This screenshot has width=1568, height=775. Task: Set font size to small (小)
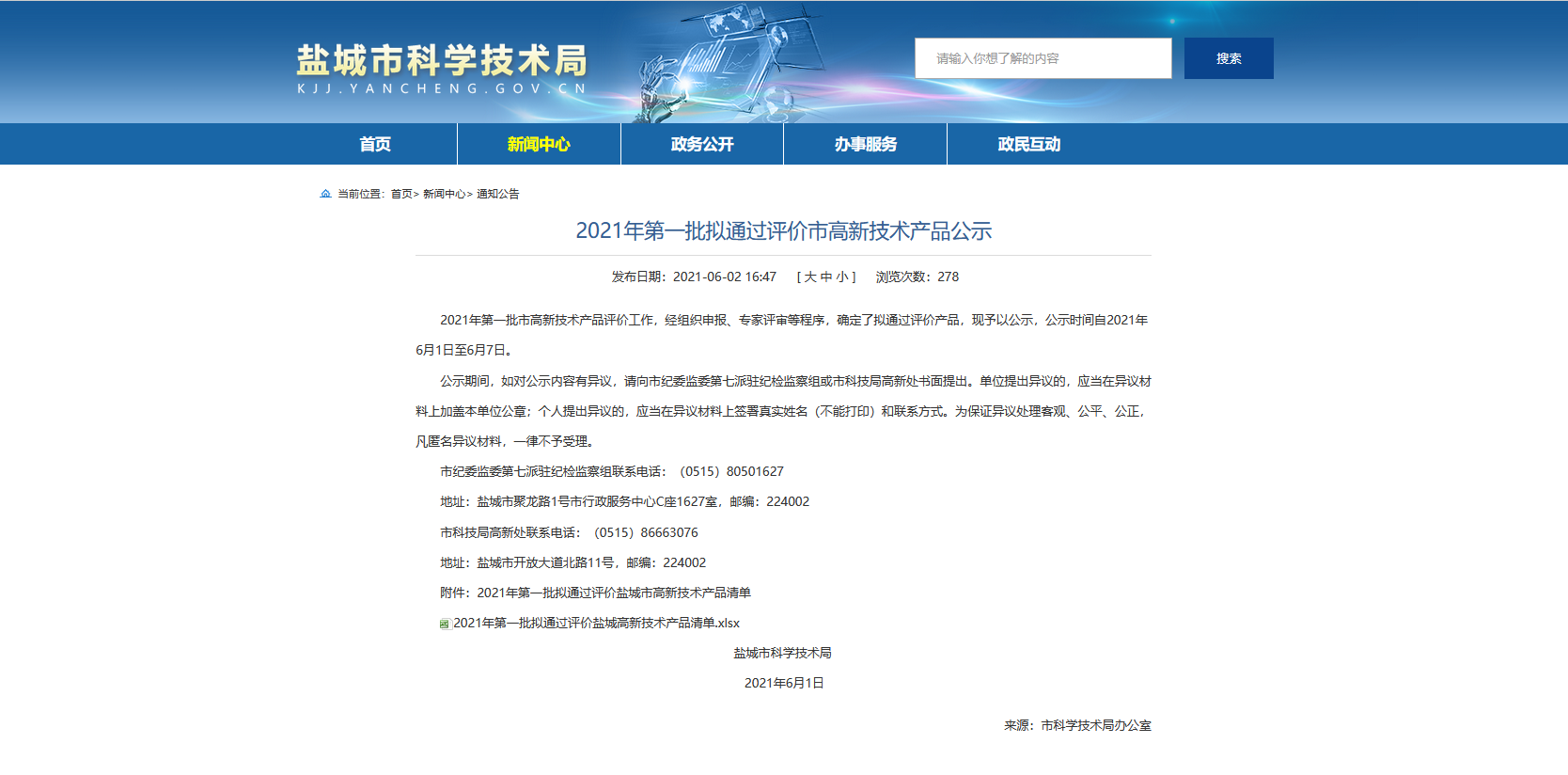[x=842, y=277]
